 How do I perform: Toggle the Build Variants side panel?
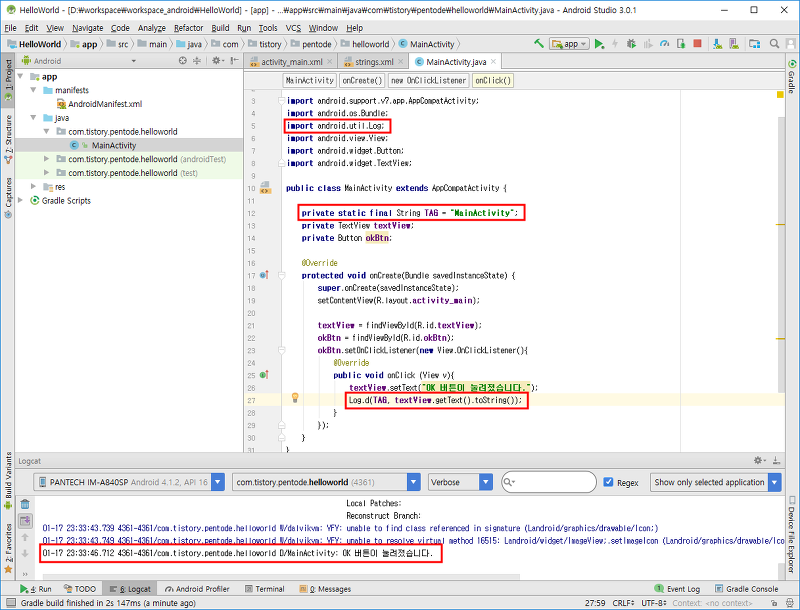pyautogui.click(x=8, y=481)
